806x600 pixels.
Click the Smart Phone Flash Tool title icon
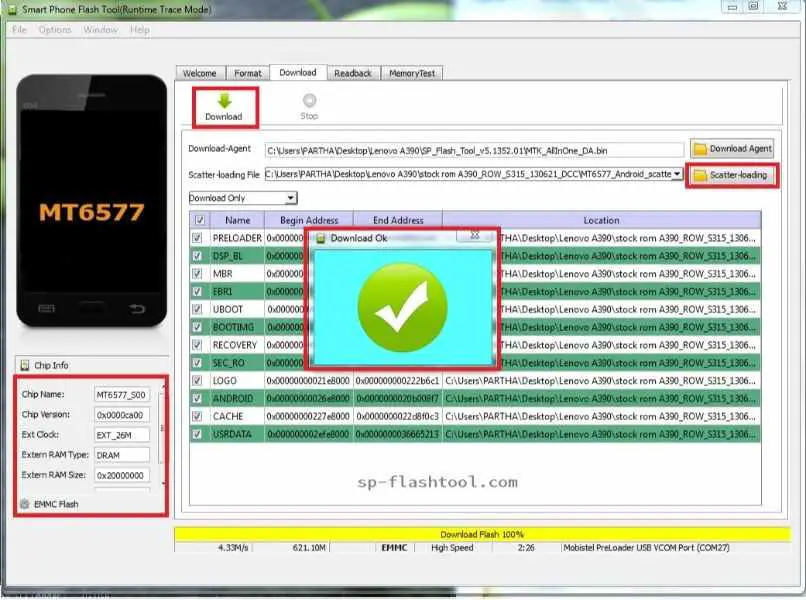[12, 10]
